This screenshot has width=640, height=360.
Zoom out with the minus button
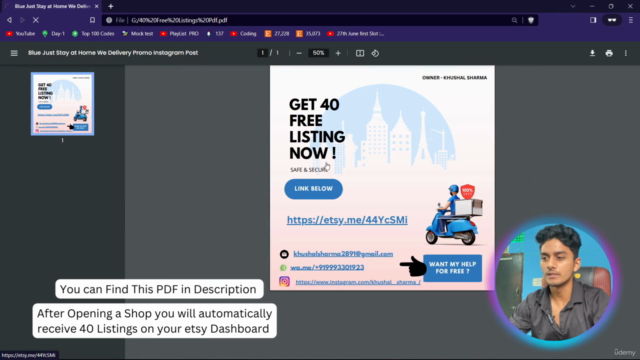(299, 53)
